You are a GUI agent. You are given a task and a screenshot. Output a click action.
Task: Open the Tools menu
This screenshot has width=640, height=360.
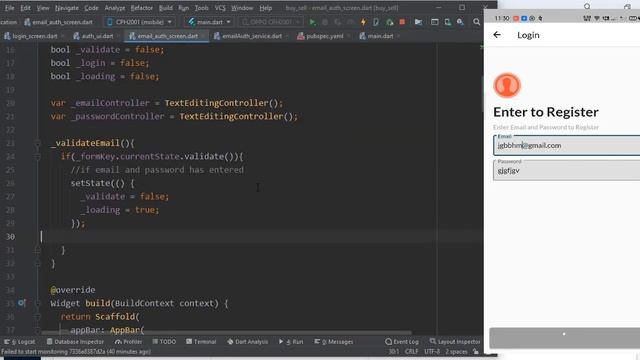[x=201, y=8]
